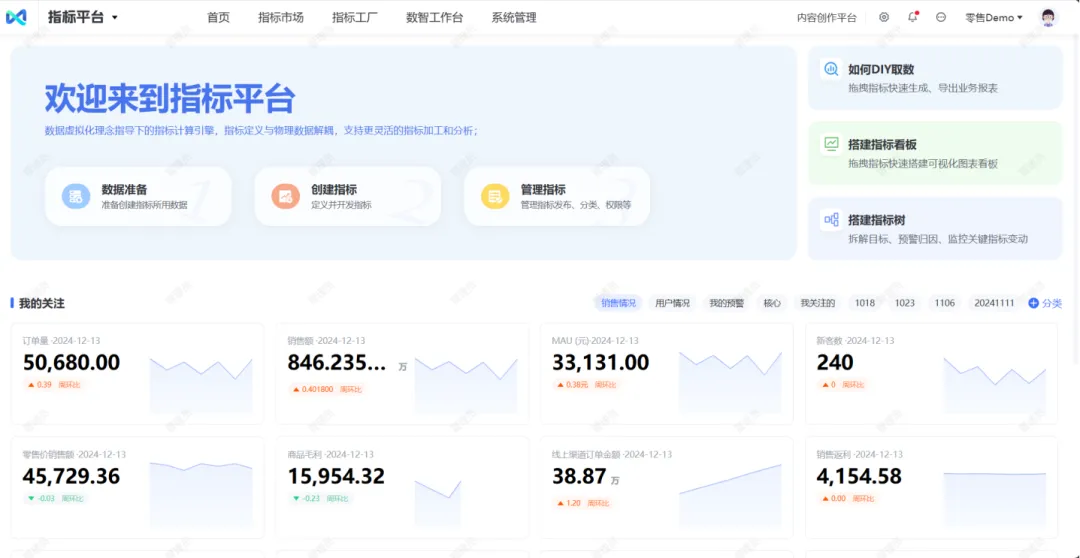1080x558 pixels.
Task: Click the 数据准备 blue icon
Action: (76, 196)
